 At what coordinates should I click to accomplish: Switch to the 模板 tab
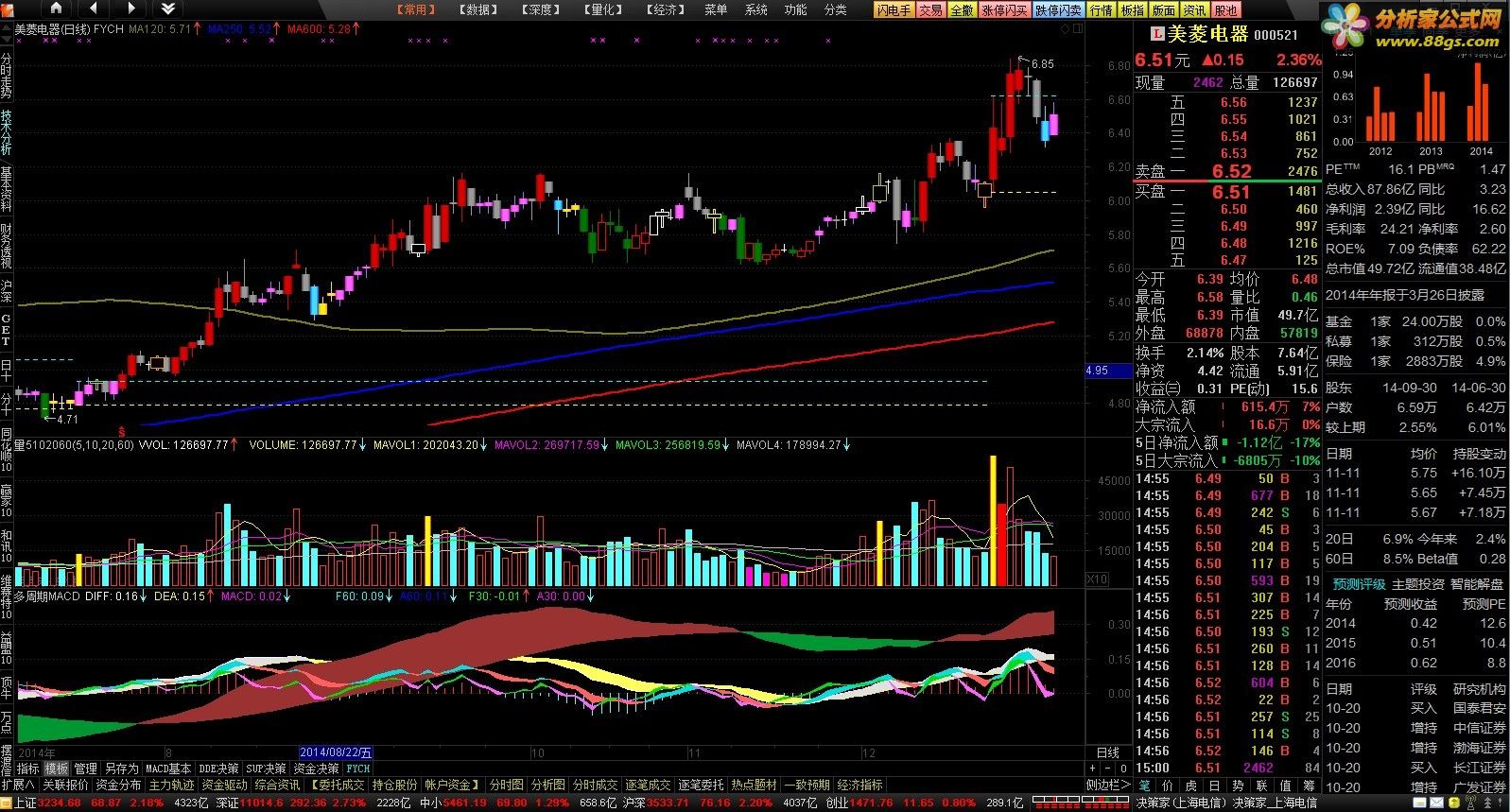[x=57, y=769]
